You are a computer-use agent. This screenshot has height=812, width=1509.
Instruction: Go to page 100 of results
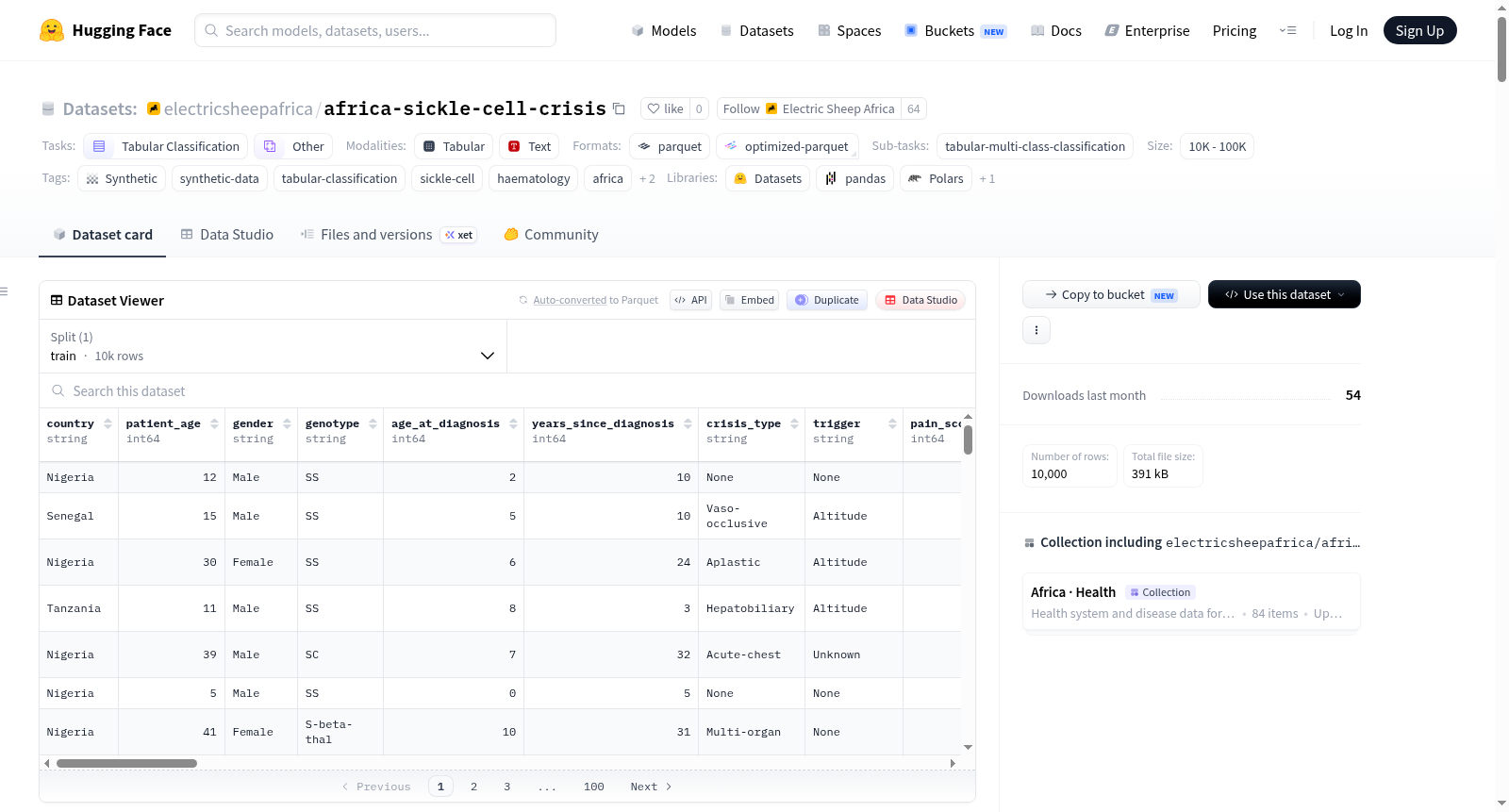tap(594, 787)
